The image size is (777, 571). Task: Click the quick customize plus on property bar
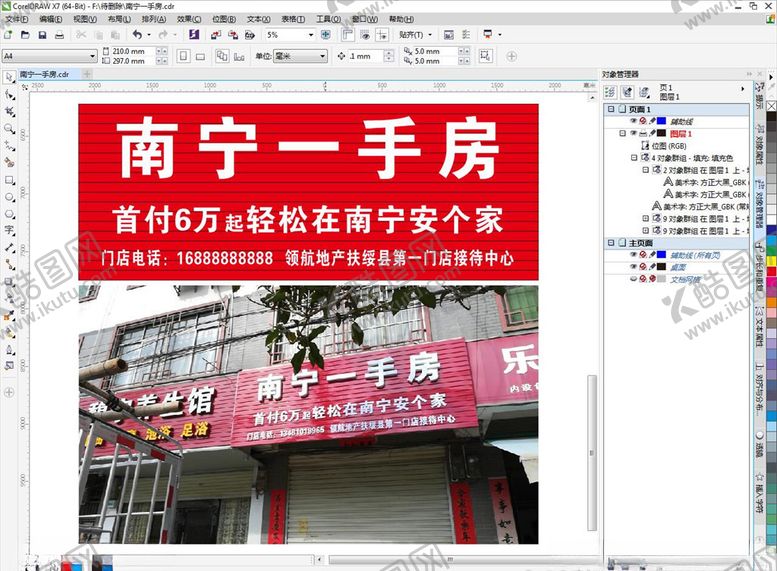(511, 56)
